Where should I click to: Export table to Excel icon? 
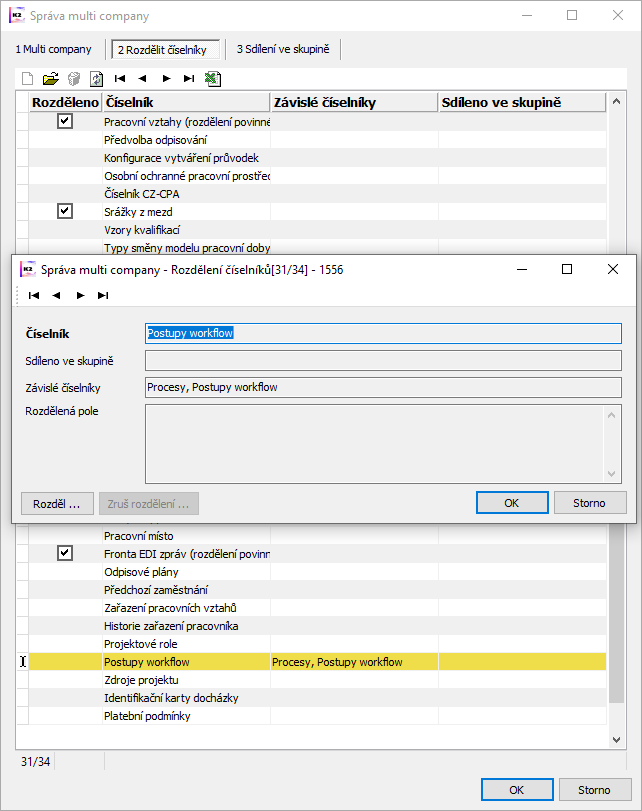[213, 79]
